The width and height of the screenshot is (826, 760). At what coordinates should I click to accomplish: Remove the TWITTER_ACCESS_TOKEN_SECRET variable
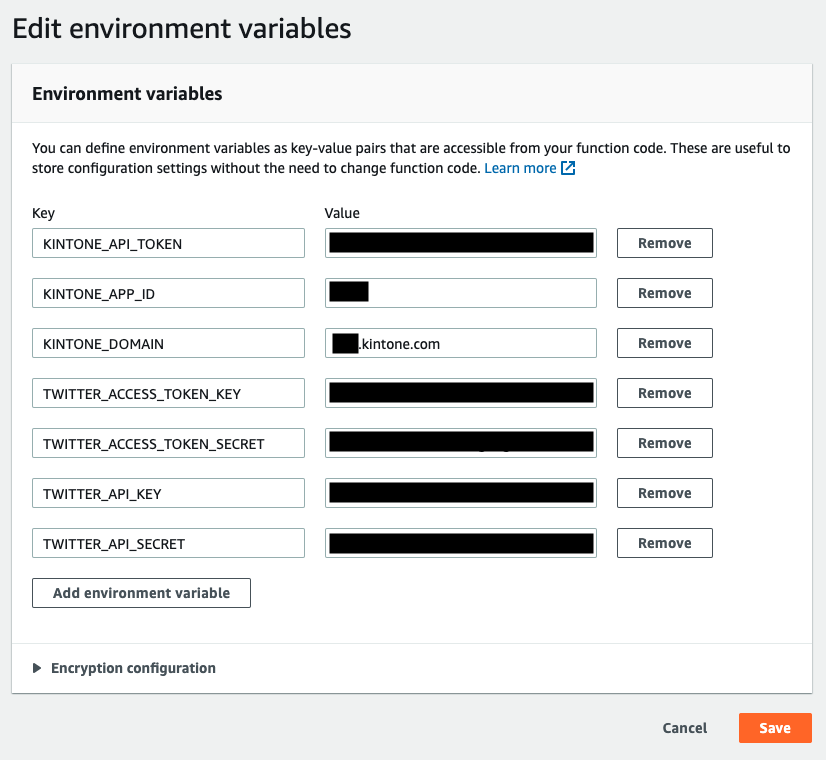664,443
